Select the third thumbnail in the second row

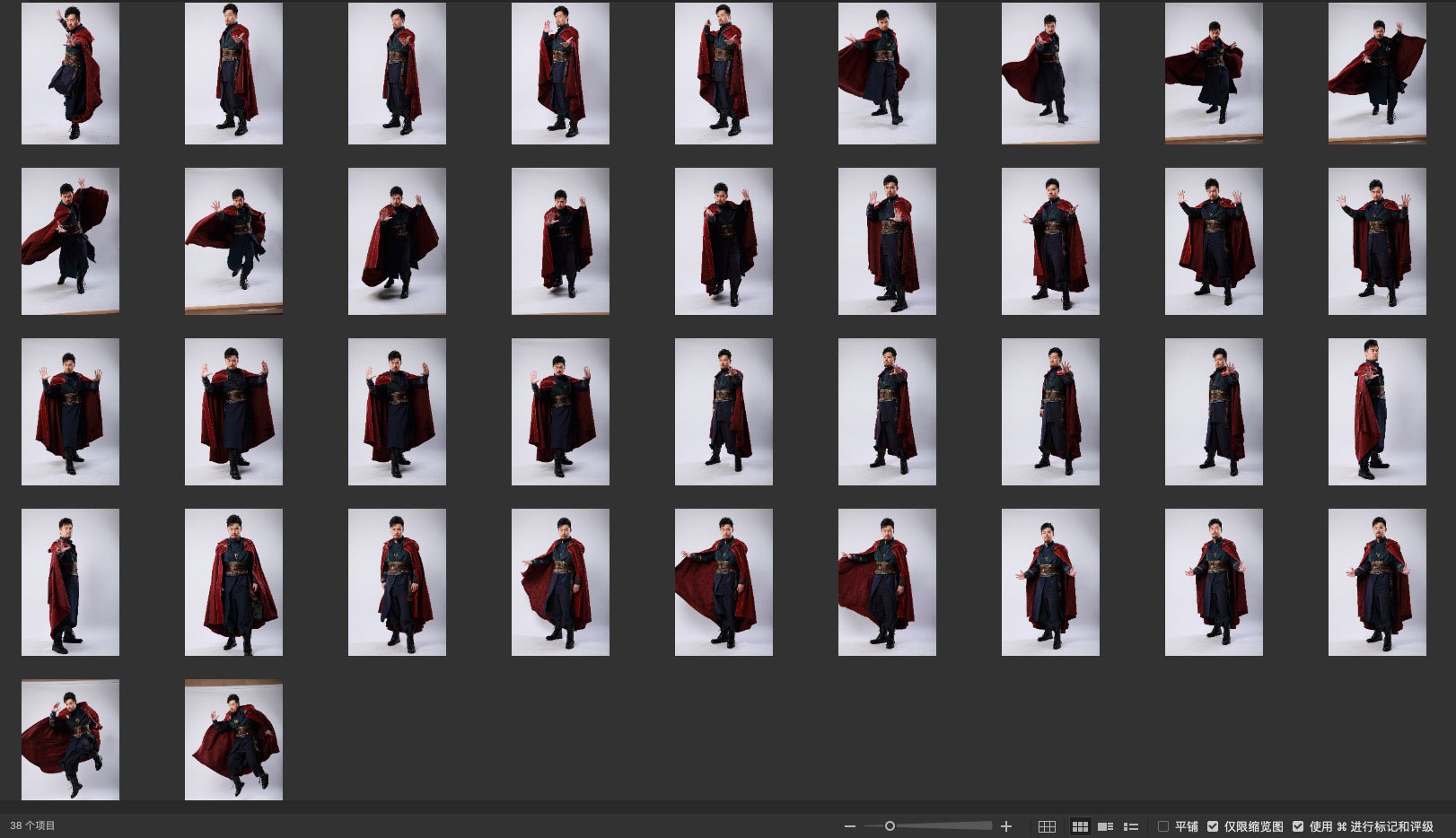[397, 240]
